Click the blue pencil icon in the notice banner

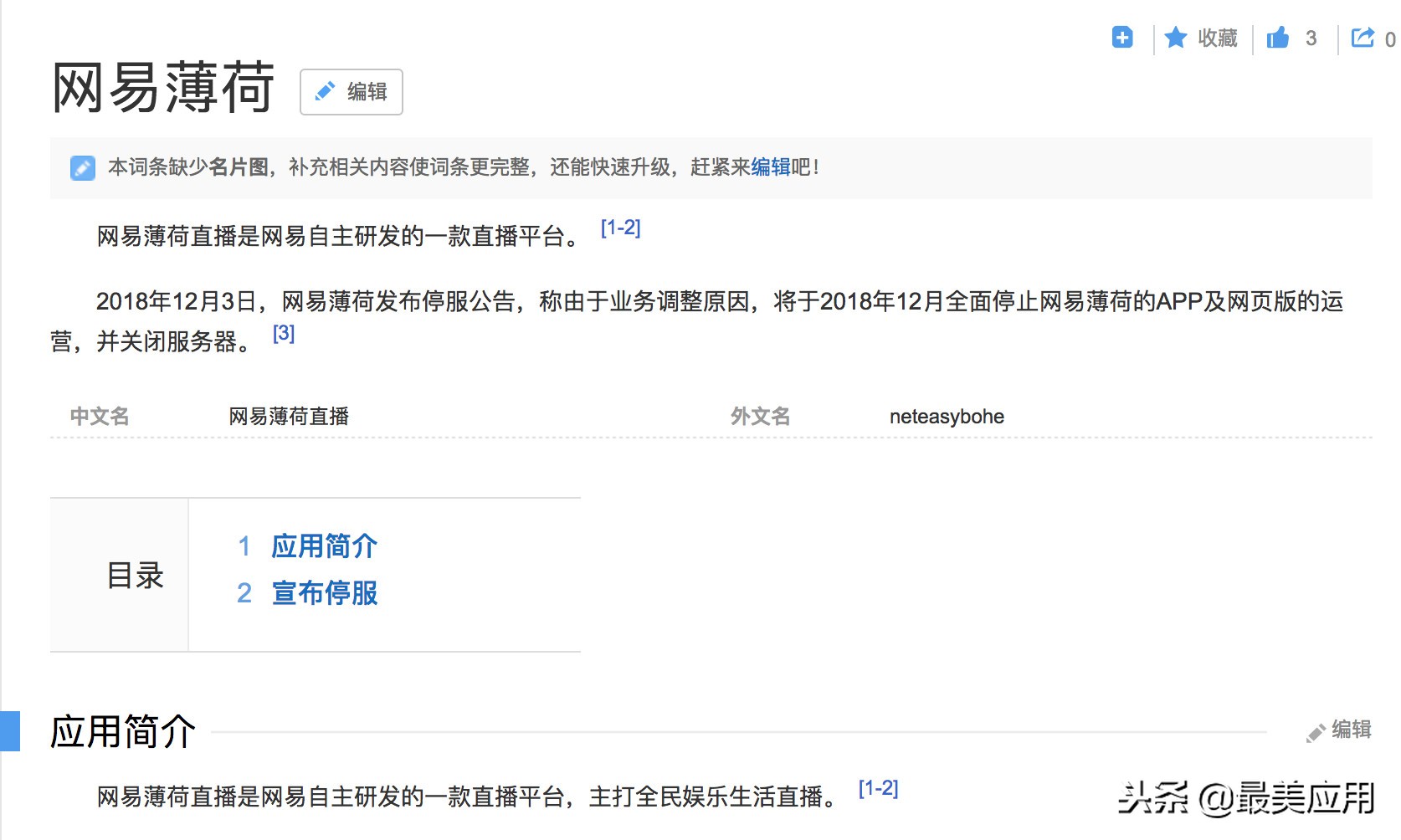click(x=83, y=166)
